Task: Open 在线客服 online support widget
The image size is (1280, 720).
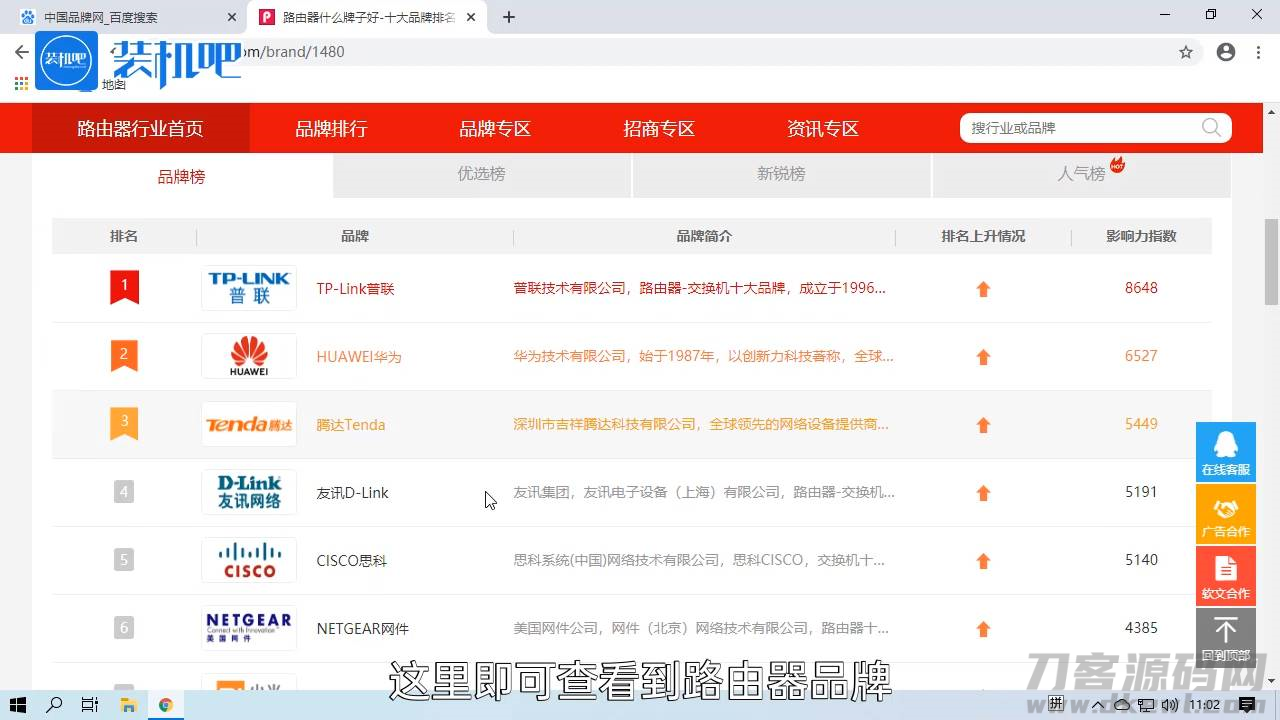Action: coord(1226,452)
